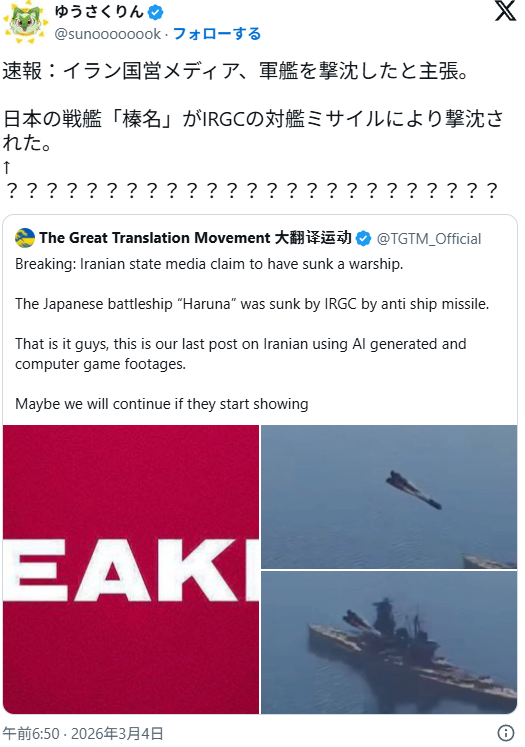Image resolution: width=525 pixels, height=747 pixels.
Task: Open the @TGTM_Official handle
Action: click(x=429, y=239)
